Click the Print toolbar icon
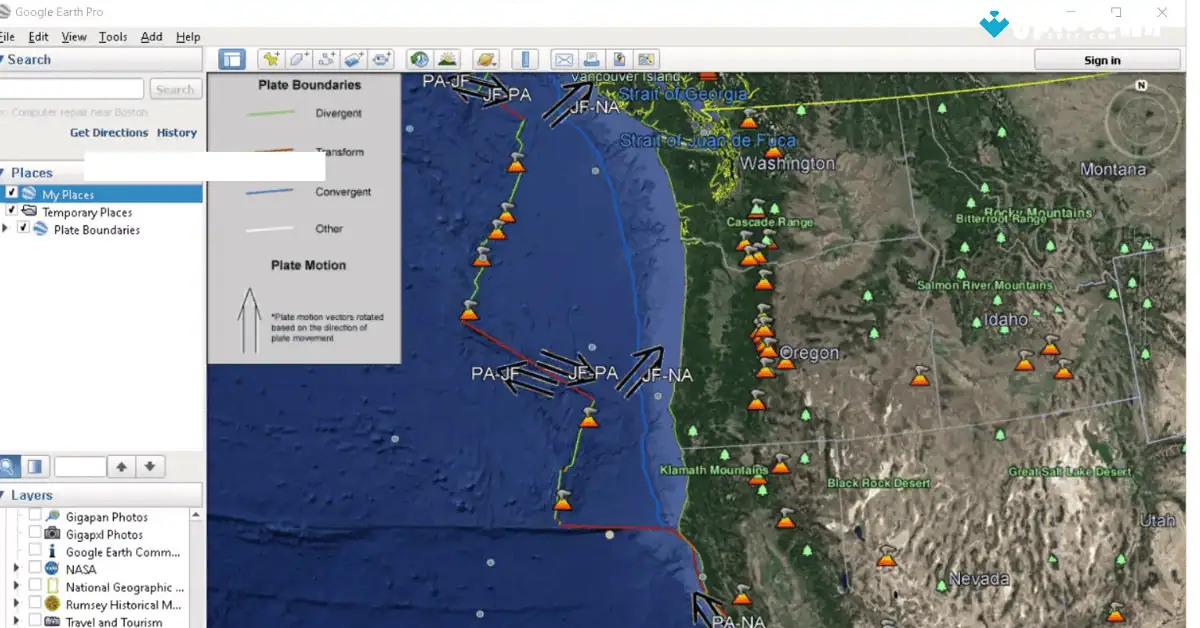This screenshot has height=628, width=1200. [592, 59]
